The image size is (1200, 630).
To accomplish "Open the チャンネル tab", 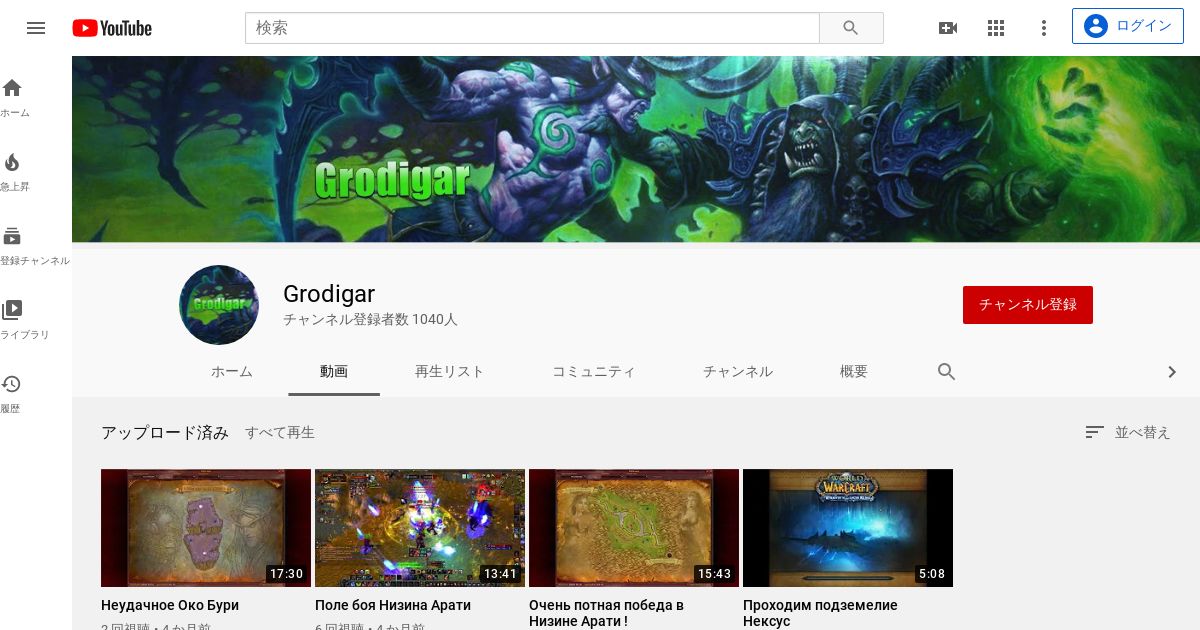I will click(x=738, y=372).
